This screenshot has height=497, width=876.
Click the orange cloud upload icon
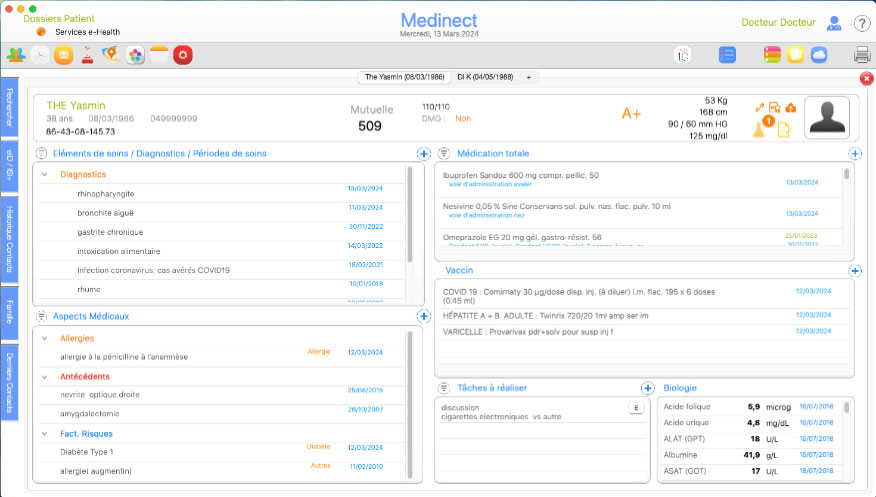point(791,107)
